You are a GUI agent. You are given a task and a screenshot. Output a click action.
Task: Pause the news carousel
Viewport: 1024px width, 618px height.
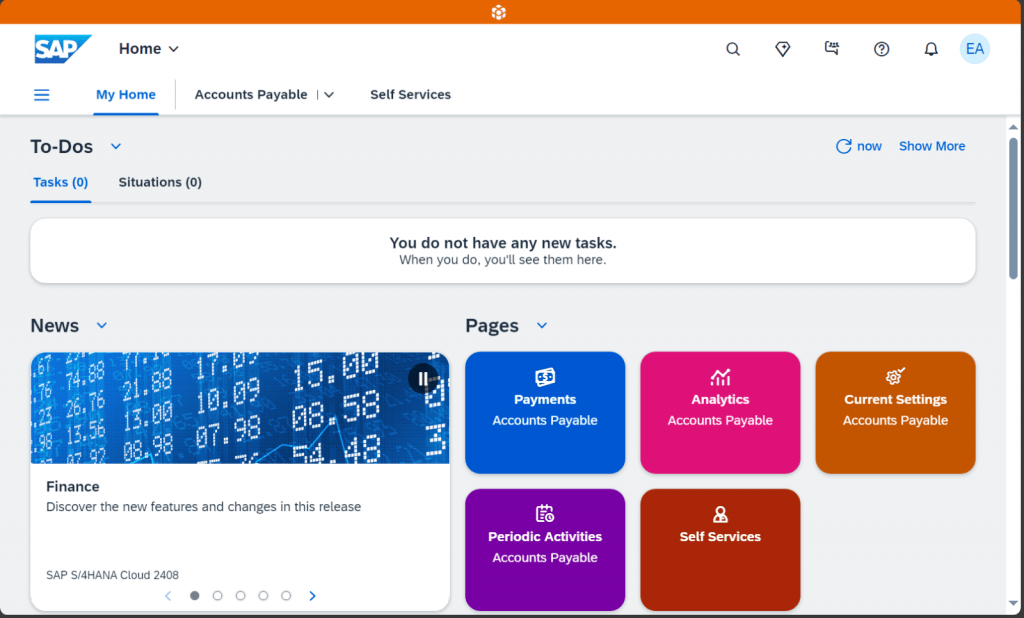423,378
